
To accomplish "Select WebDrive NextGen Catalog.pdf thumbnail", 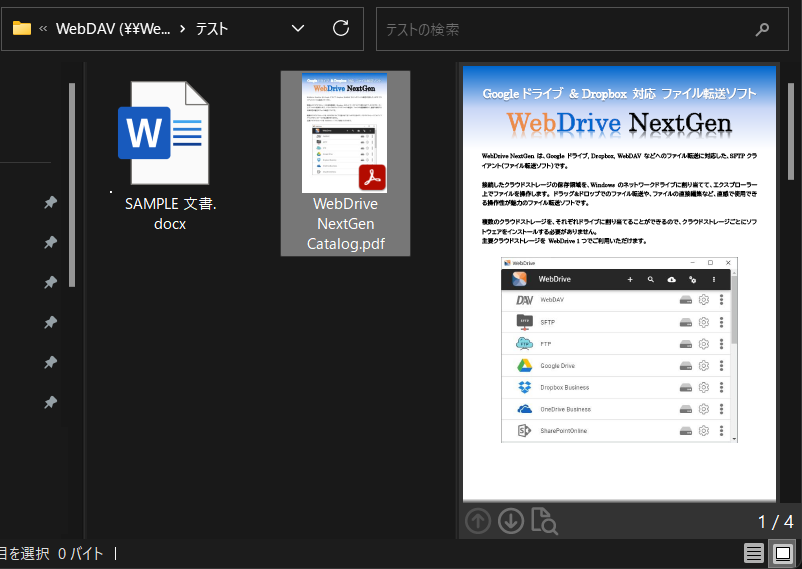I will [x=345, y=162].
